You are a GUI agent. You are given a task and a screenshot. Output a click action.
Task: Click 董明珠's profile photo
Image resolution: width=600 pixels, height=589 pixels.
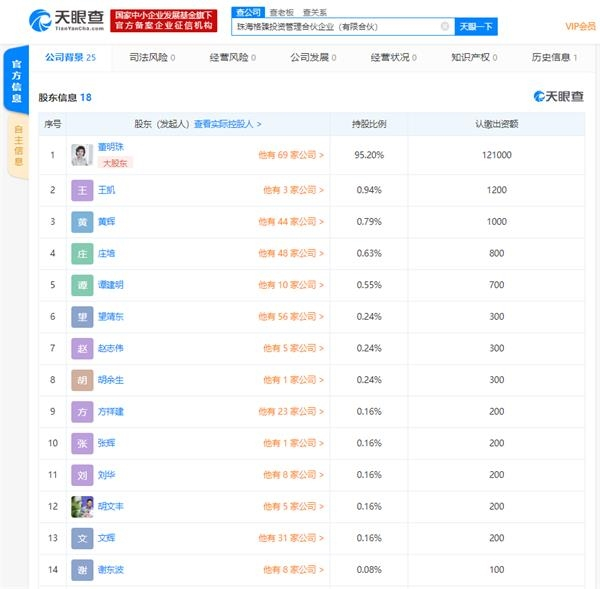82,155
